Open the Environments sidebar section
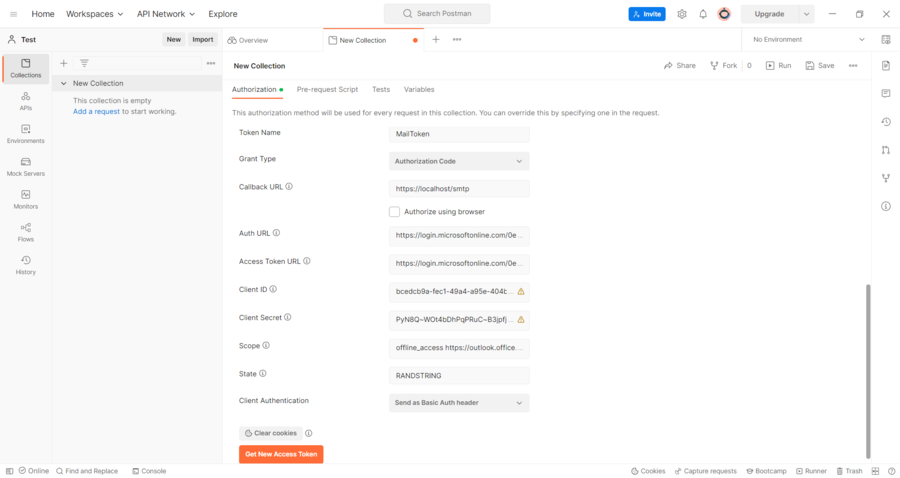The image size is (900, 478). click(25, 134)
